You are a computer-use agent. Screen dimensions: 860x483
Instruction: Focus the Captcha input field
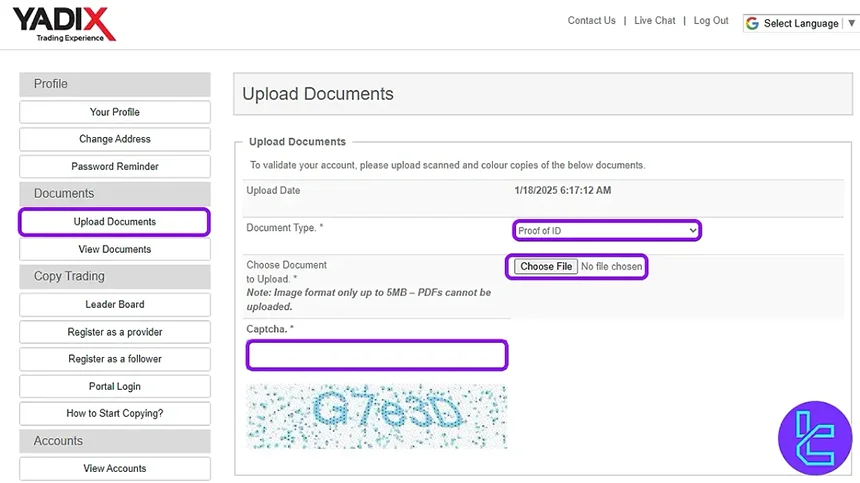377,355
